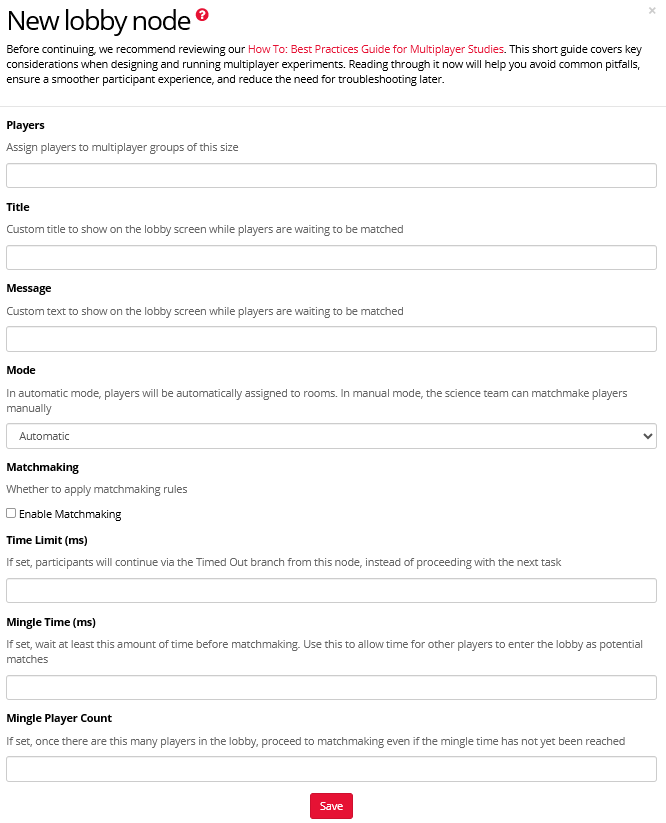
Task: Click the Players section label
Action: 25,124
